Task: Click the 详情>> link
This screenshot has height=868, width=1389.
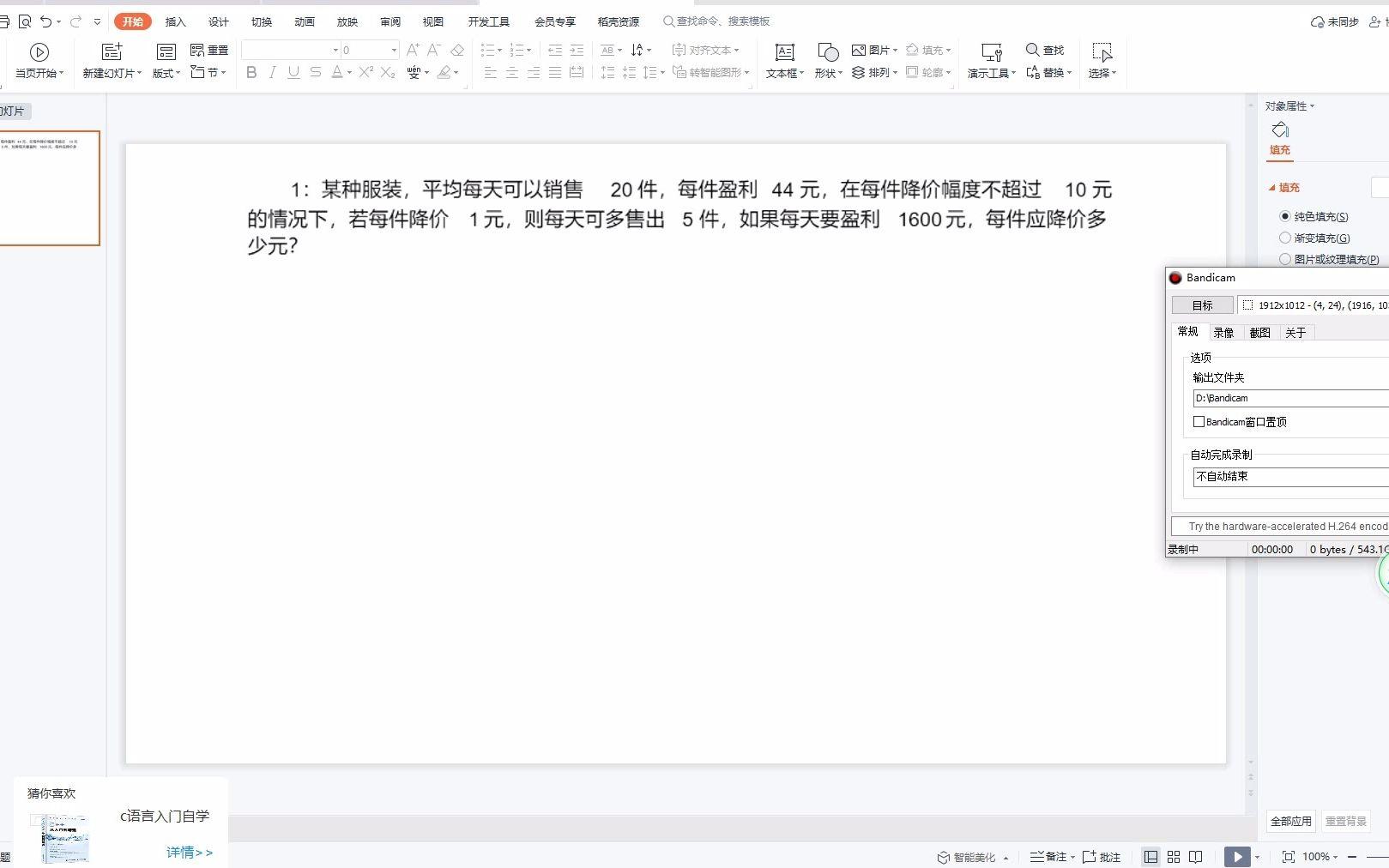Action: [x=190, y=852]
